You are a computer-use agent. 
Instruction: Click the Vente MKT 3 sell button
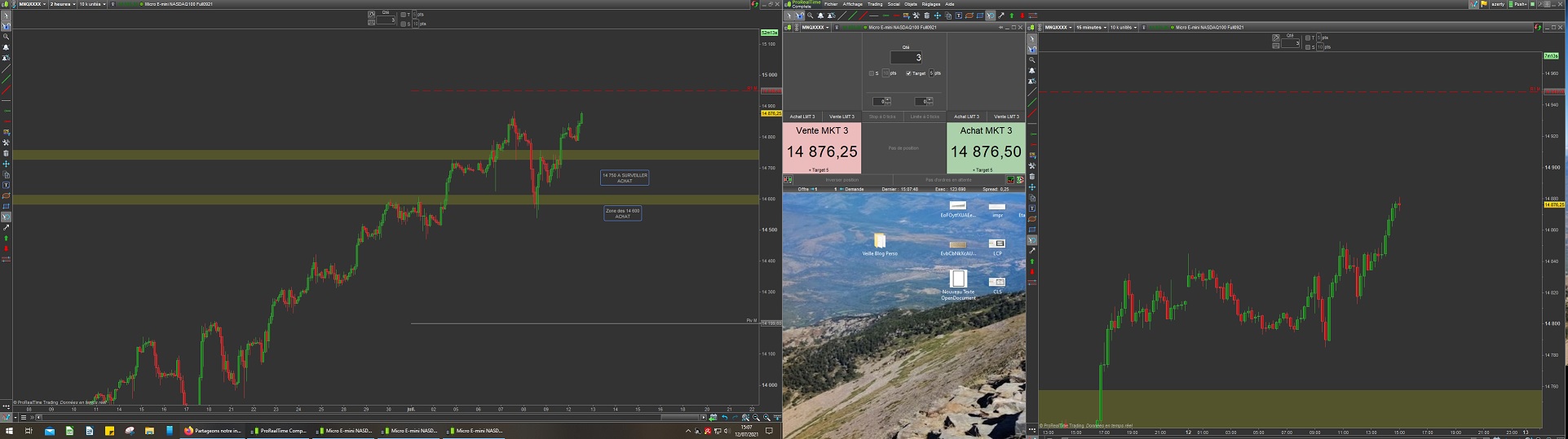pos(822,148)
